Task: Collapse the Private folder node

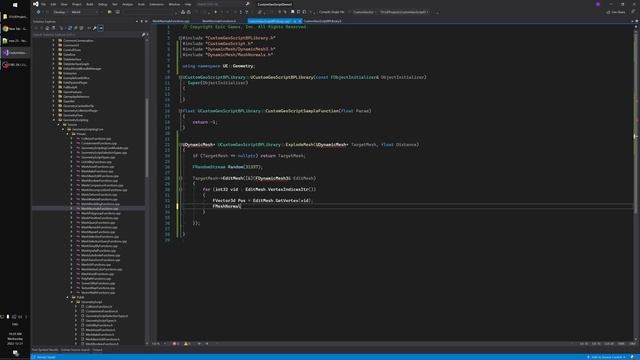Action: coord(68,134)
